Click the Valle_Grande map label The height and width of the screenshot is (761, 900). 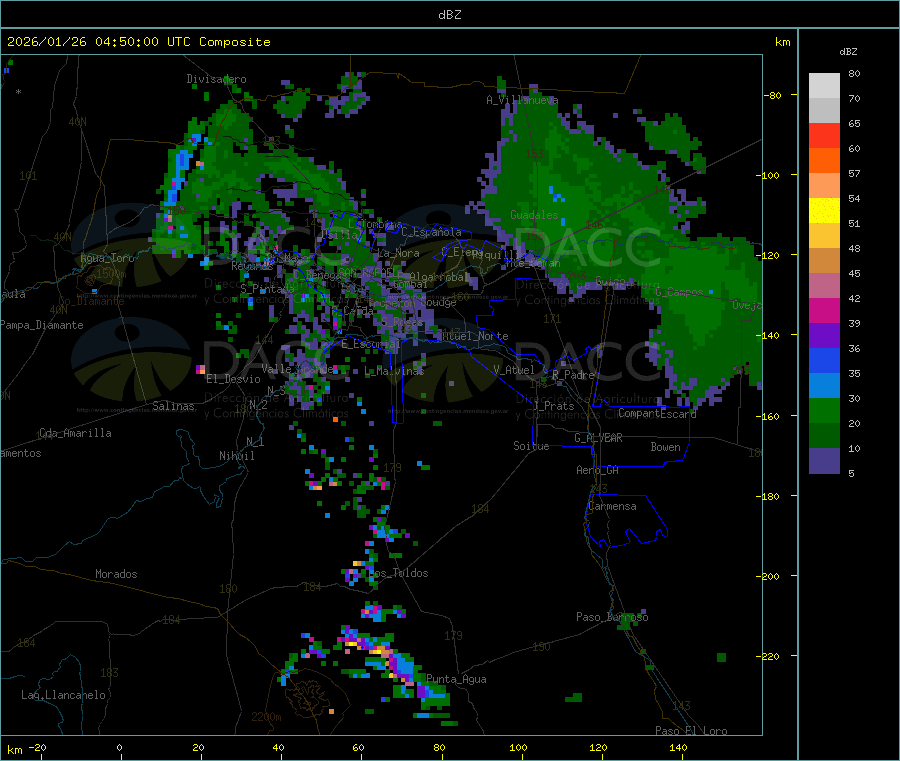tap(298, 368)
